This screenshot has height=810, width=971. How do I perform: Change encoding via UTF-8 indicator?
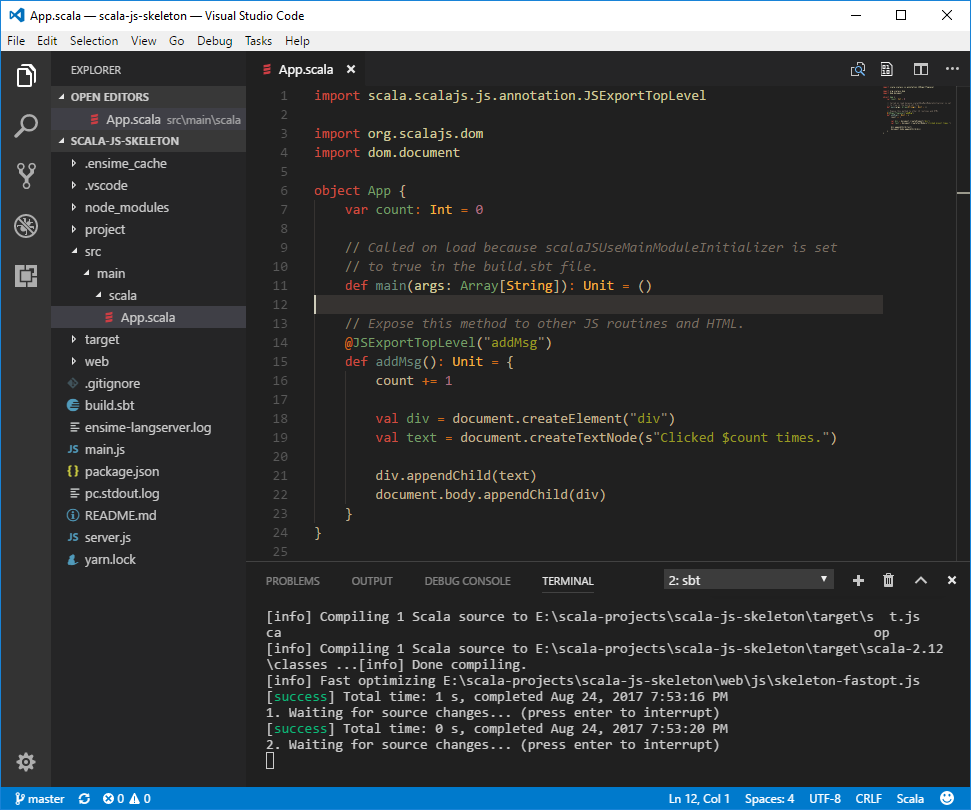click(x=825, y=799)
